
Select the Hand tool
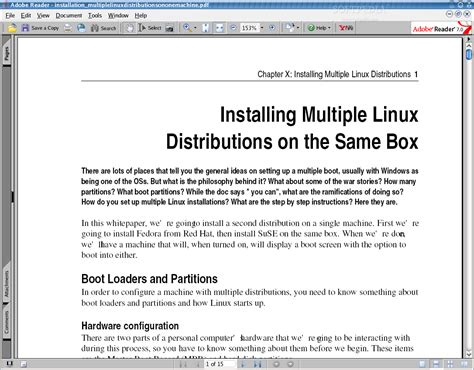[129, 28]
